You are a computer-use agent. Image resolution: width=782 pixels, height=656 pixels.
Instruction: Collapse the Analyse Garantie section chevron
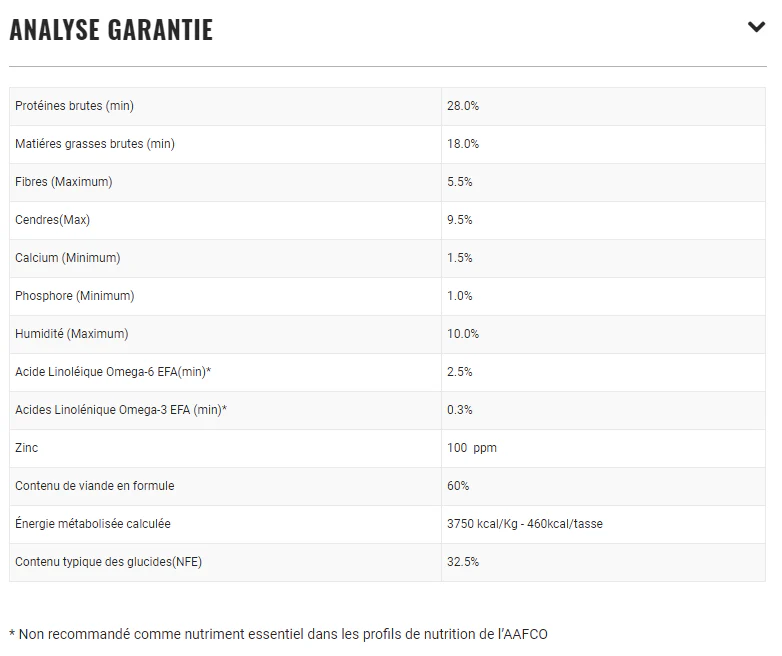coord(756,27)
